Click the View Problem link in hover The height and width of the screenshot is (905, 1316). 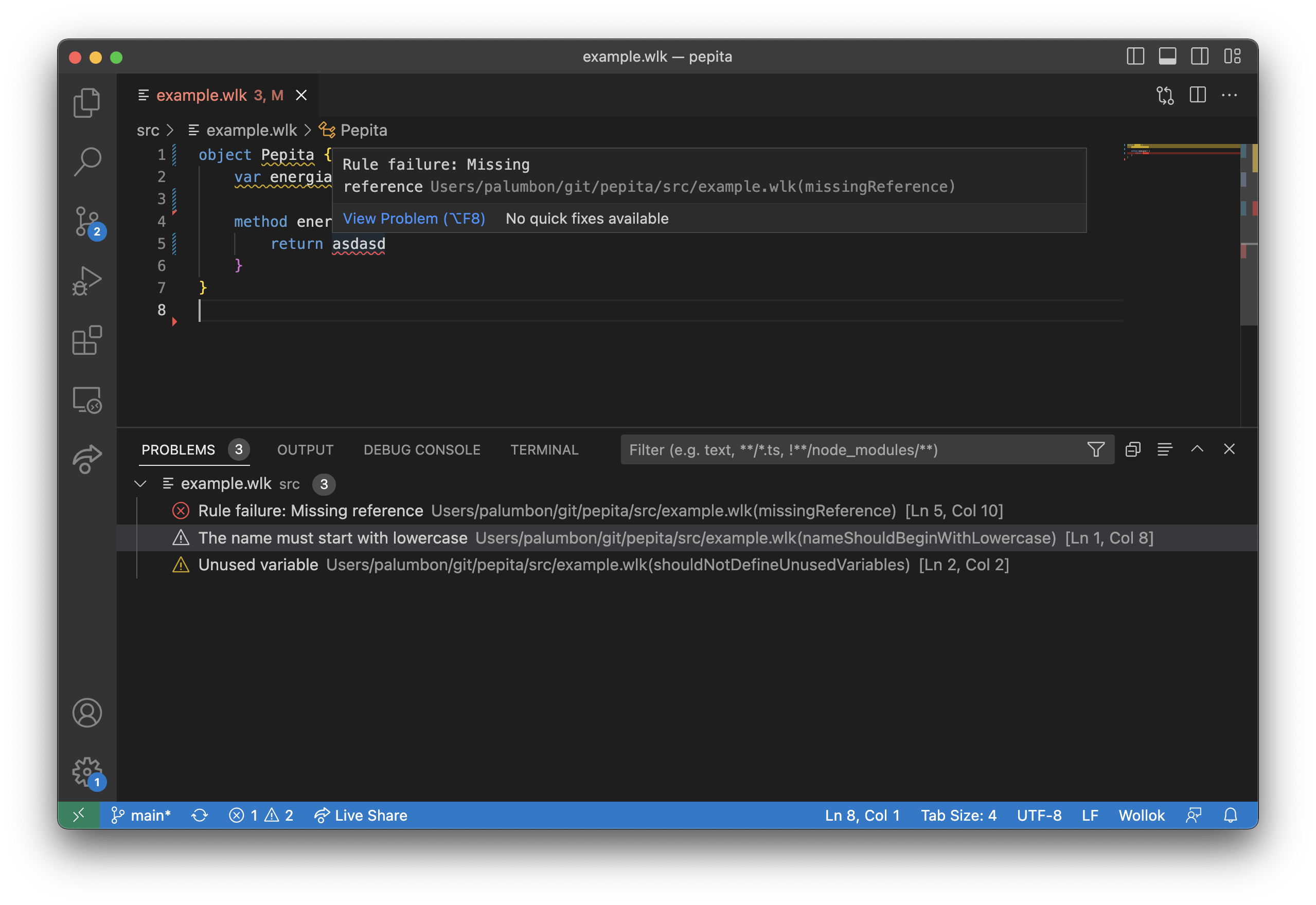click(x=414, y=219)
